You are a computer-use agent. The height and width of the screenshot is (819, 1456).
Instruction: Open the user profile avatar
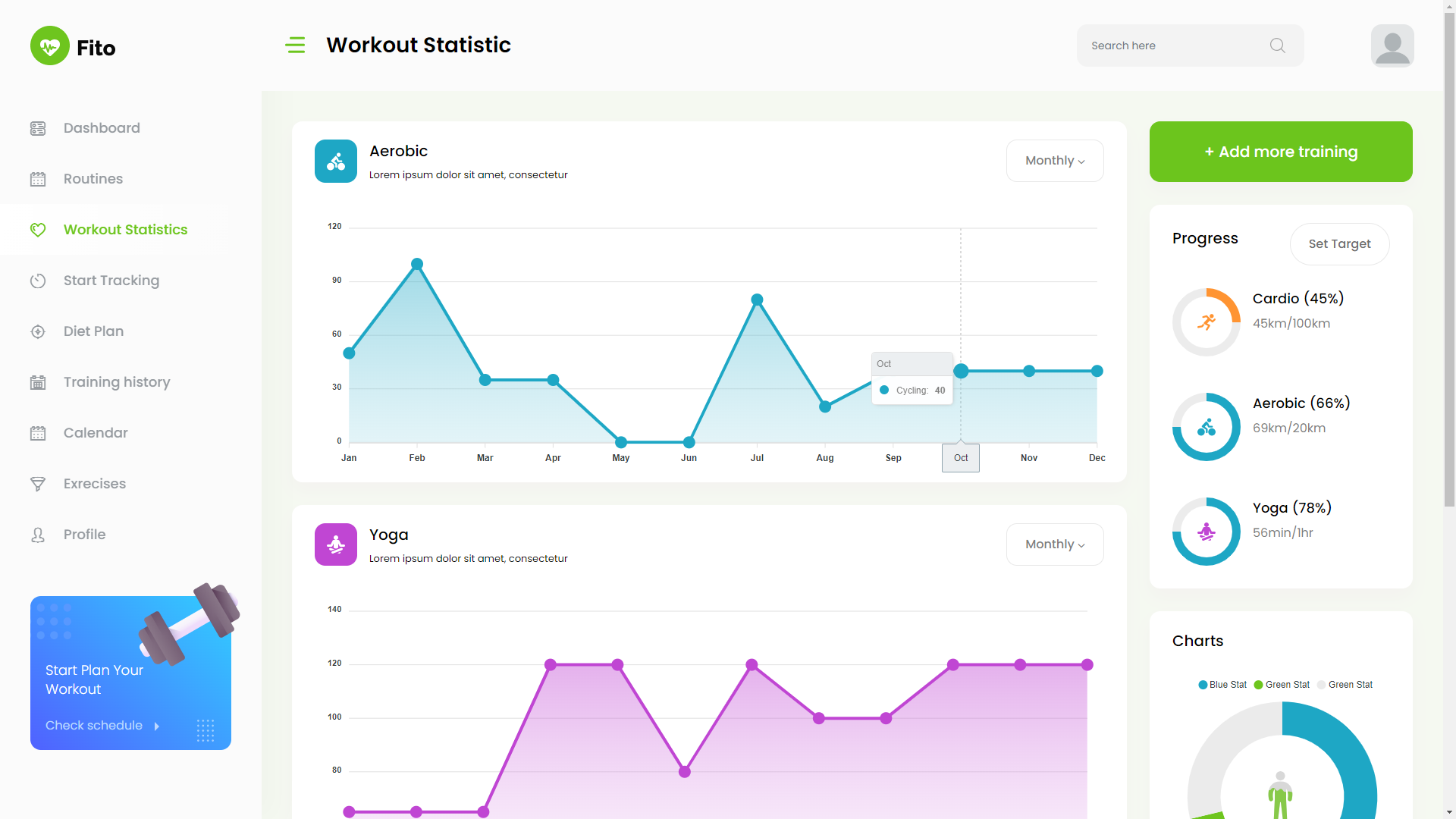click(x=1392, y=45)
